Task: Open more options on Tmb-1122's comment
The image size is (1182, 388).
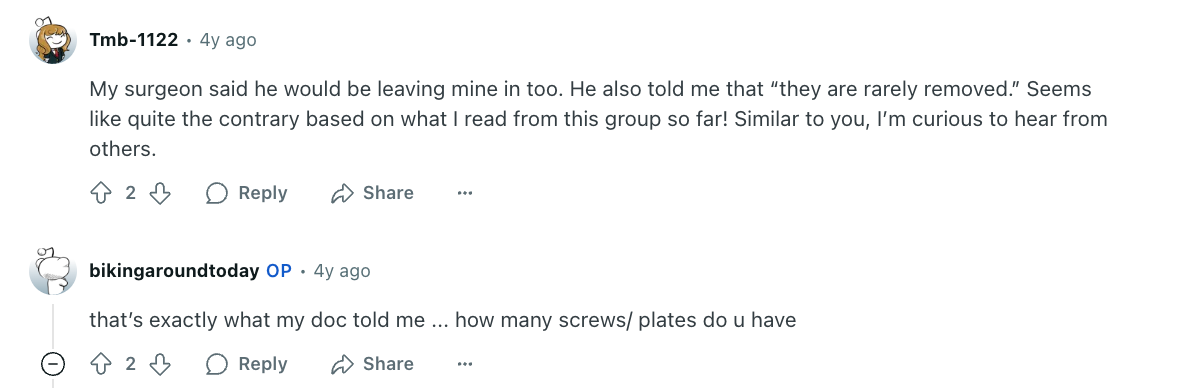Action: pos(464,194)
